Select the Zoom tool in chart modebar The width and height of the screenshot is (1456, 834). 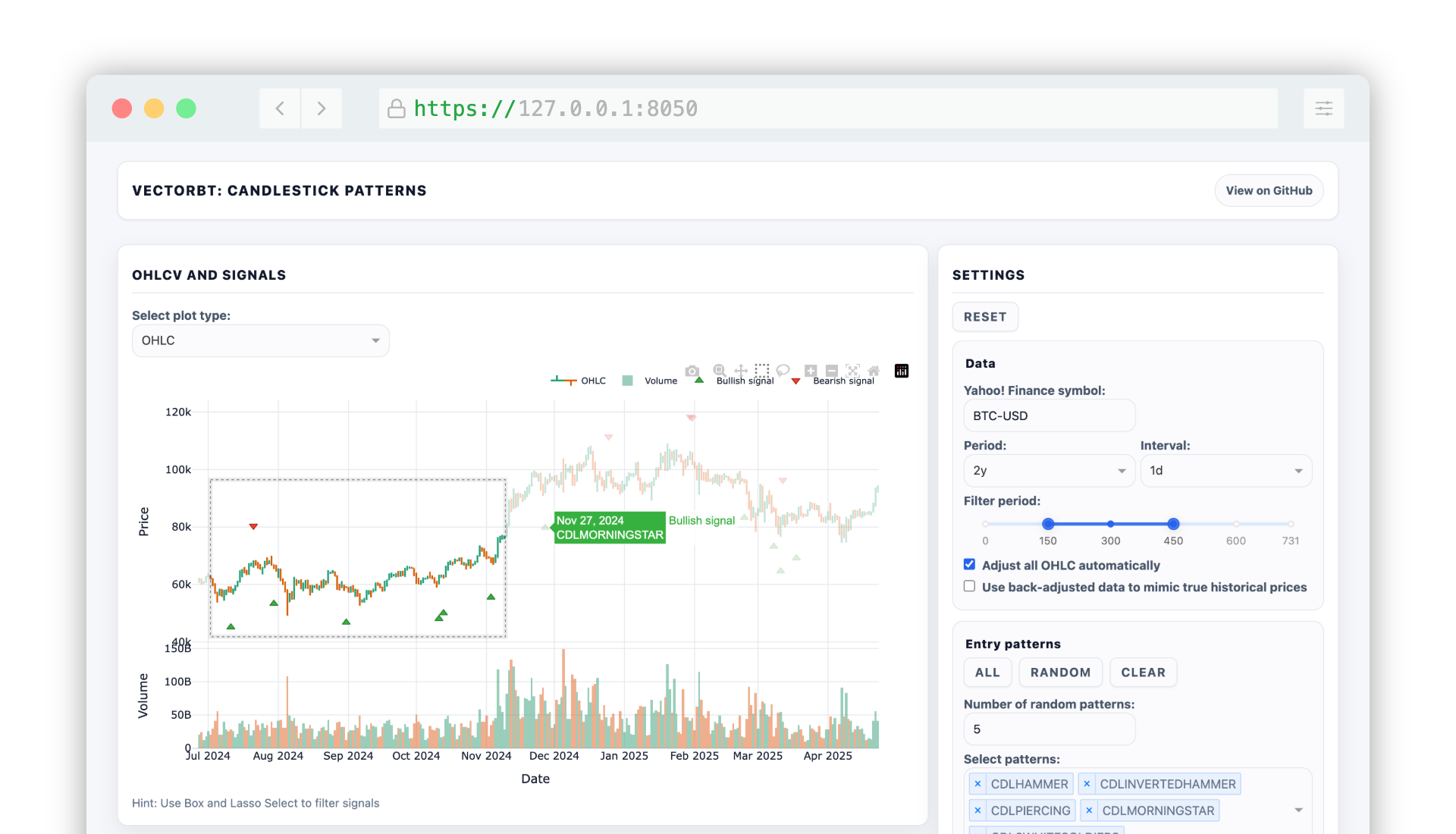click(x=719, y=371)
